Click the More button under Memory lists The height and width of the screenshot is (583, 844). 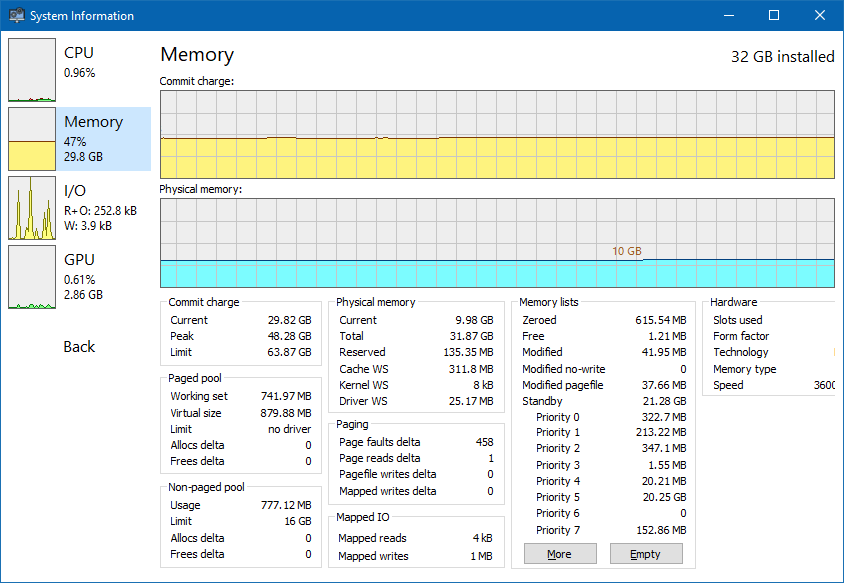pyautogui.click(x=560, y=554)
